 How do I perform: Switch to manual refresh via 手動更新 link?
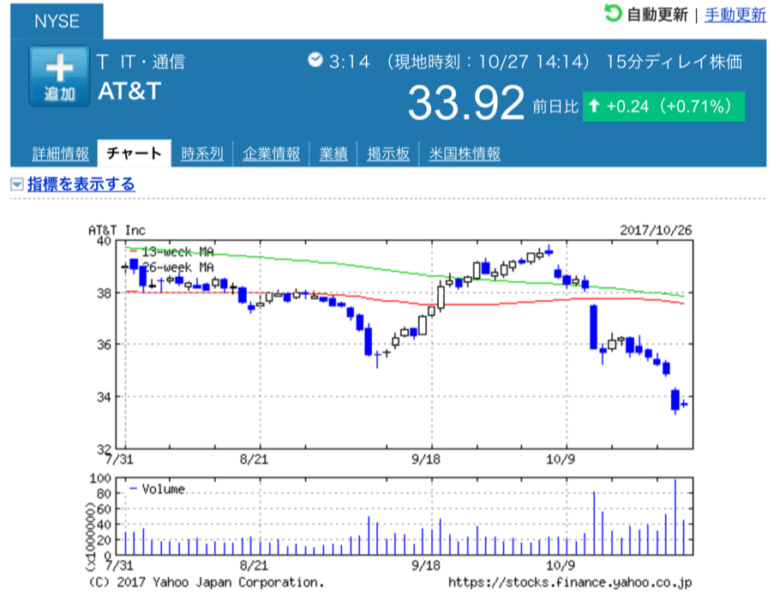click(x=735, y=15)
